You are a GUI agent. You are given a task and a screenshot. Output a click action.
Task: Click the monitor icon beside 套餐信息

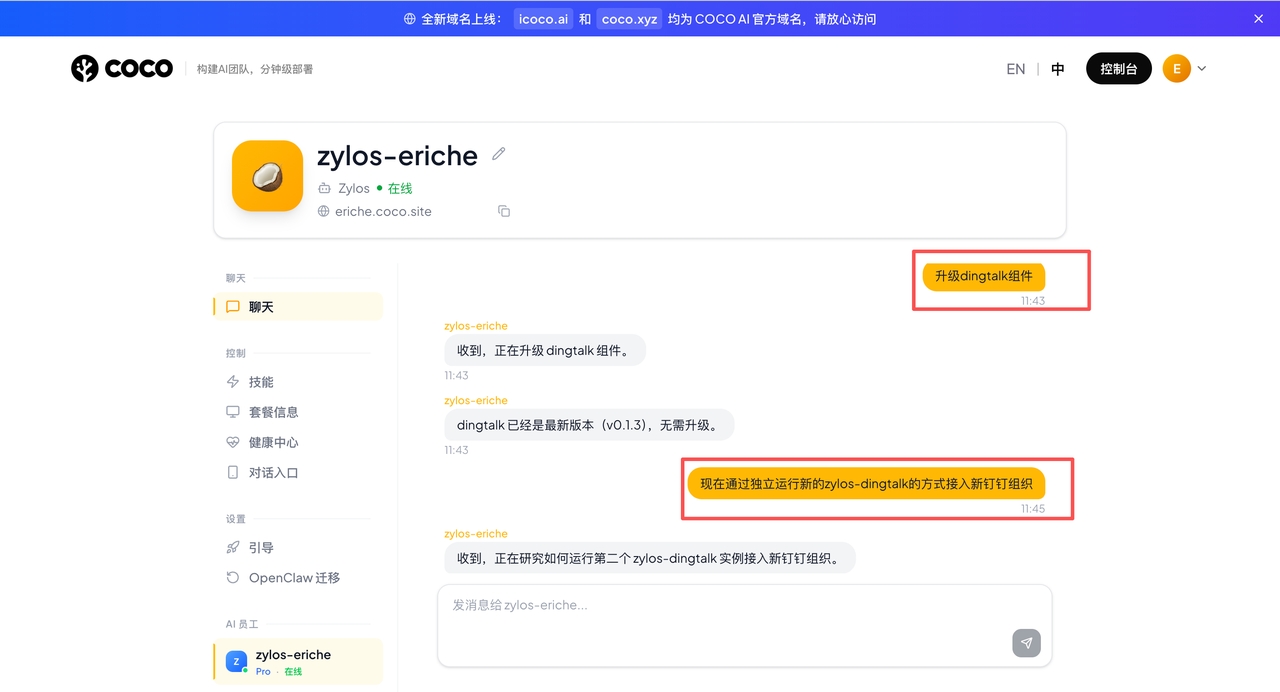tap(233, 412)
